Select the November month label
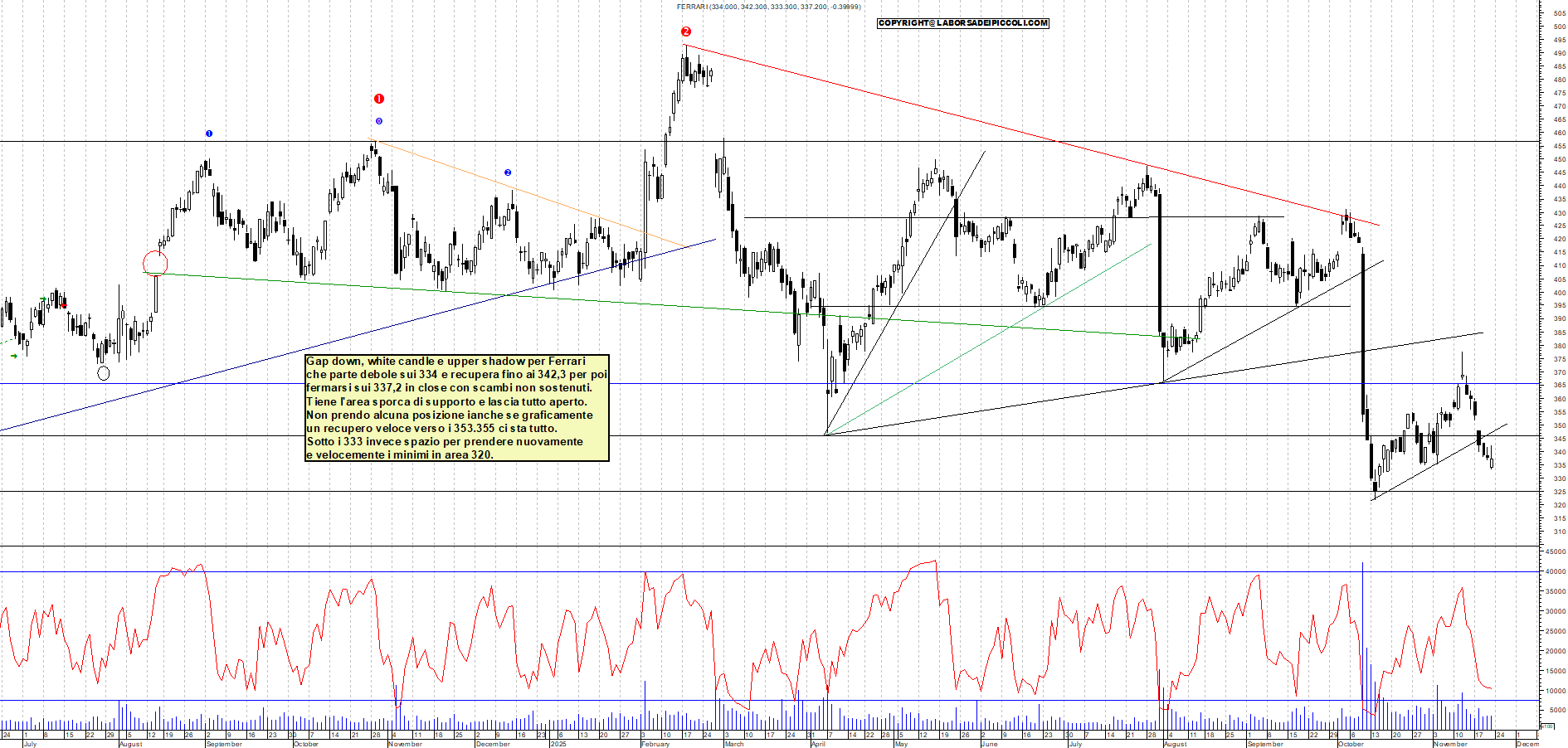1568x748 pixels. coord(1452,744)
